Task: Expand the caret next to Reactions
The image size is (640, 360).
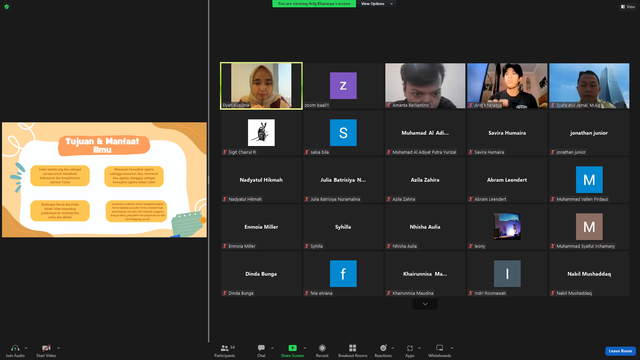Action: click(393, 348)
